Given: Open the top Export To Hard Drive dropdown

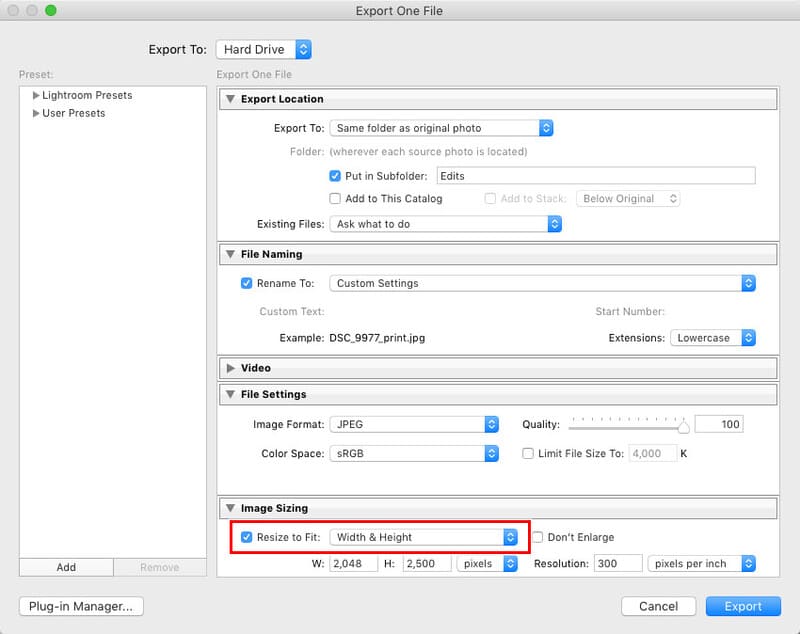Looking at the screenshot, I should click(264, 49).
